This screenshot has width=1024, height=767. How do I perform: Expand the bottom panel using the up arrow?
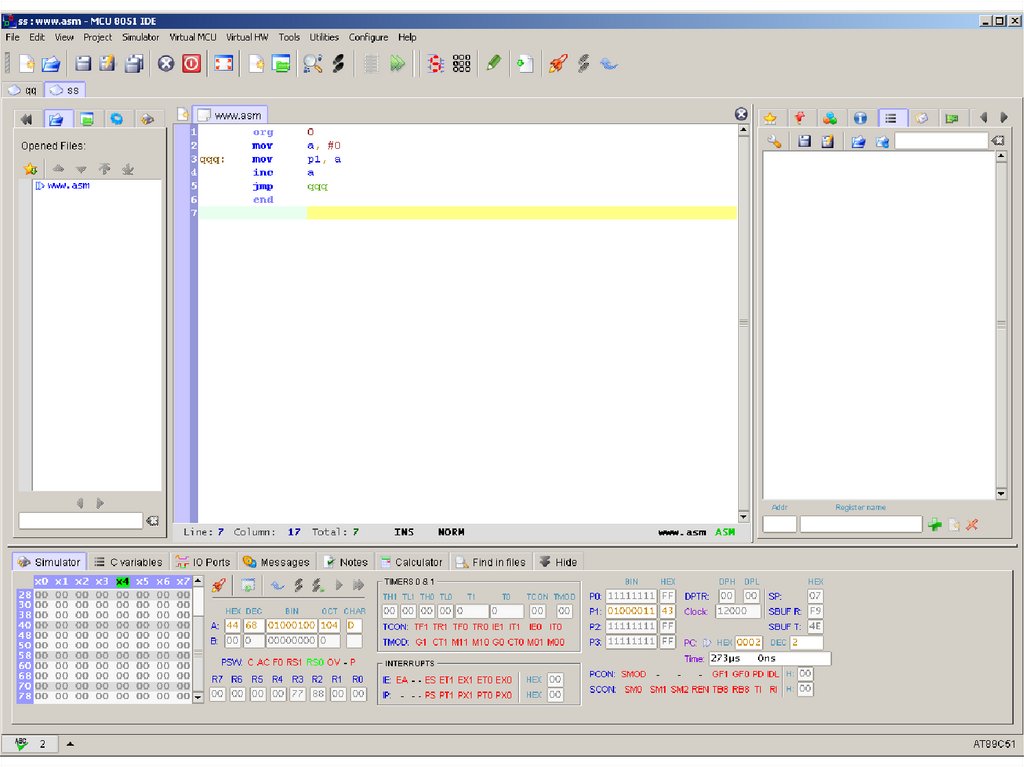[70, 744]
